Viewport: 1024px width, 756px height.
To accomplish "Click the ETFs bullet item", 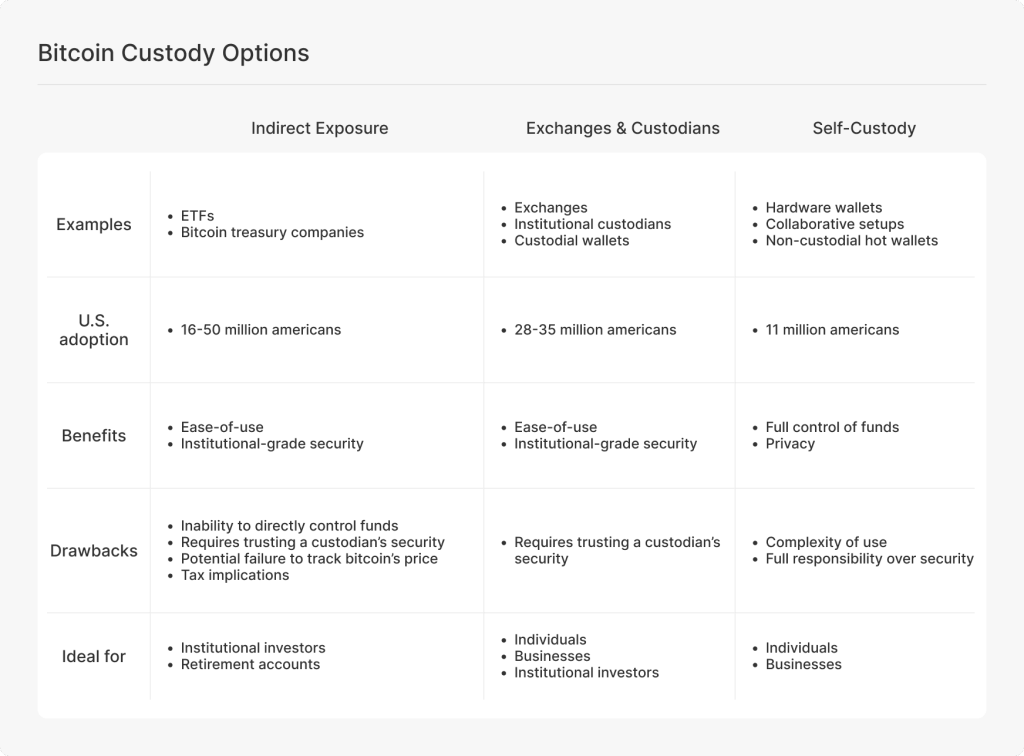I will (197, 216).
